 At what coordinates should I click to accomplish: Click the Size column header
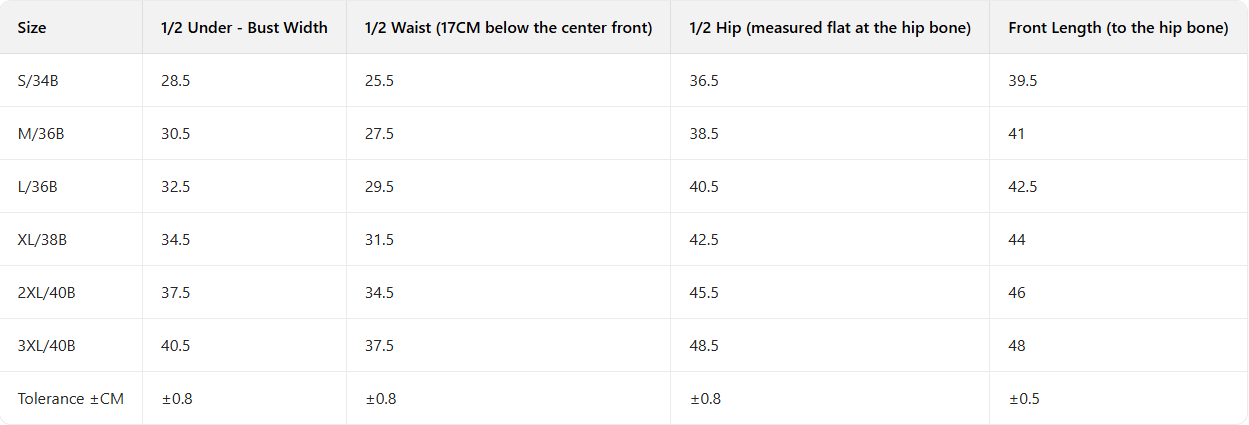tap(32, 27)
